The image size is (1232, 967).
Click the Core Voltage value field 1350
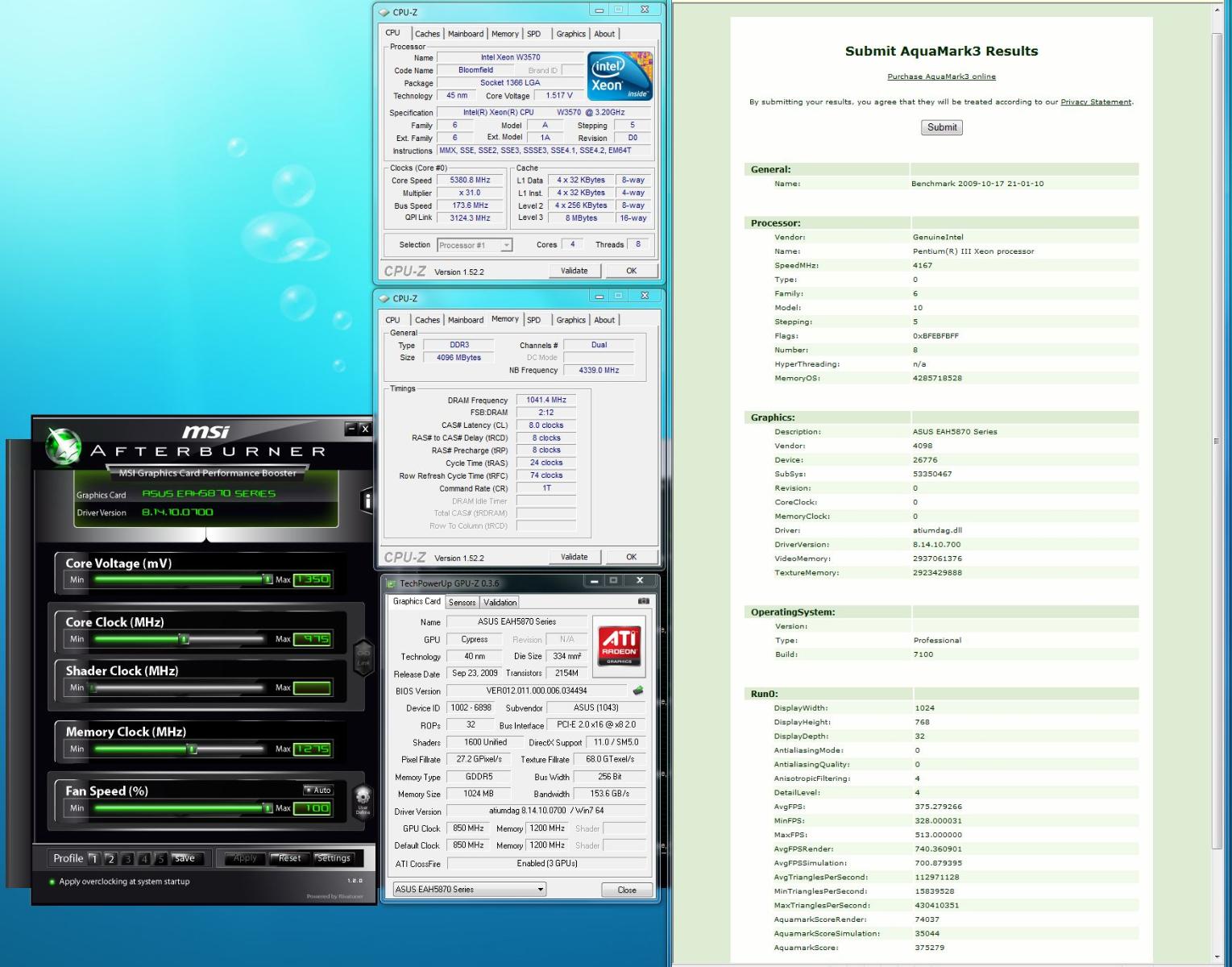point(312,579)
